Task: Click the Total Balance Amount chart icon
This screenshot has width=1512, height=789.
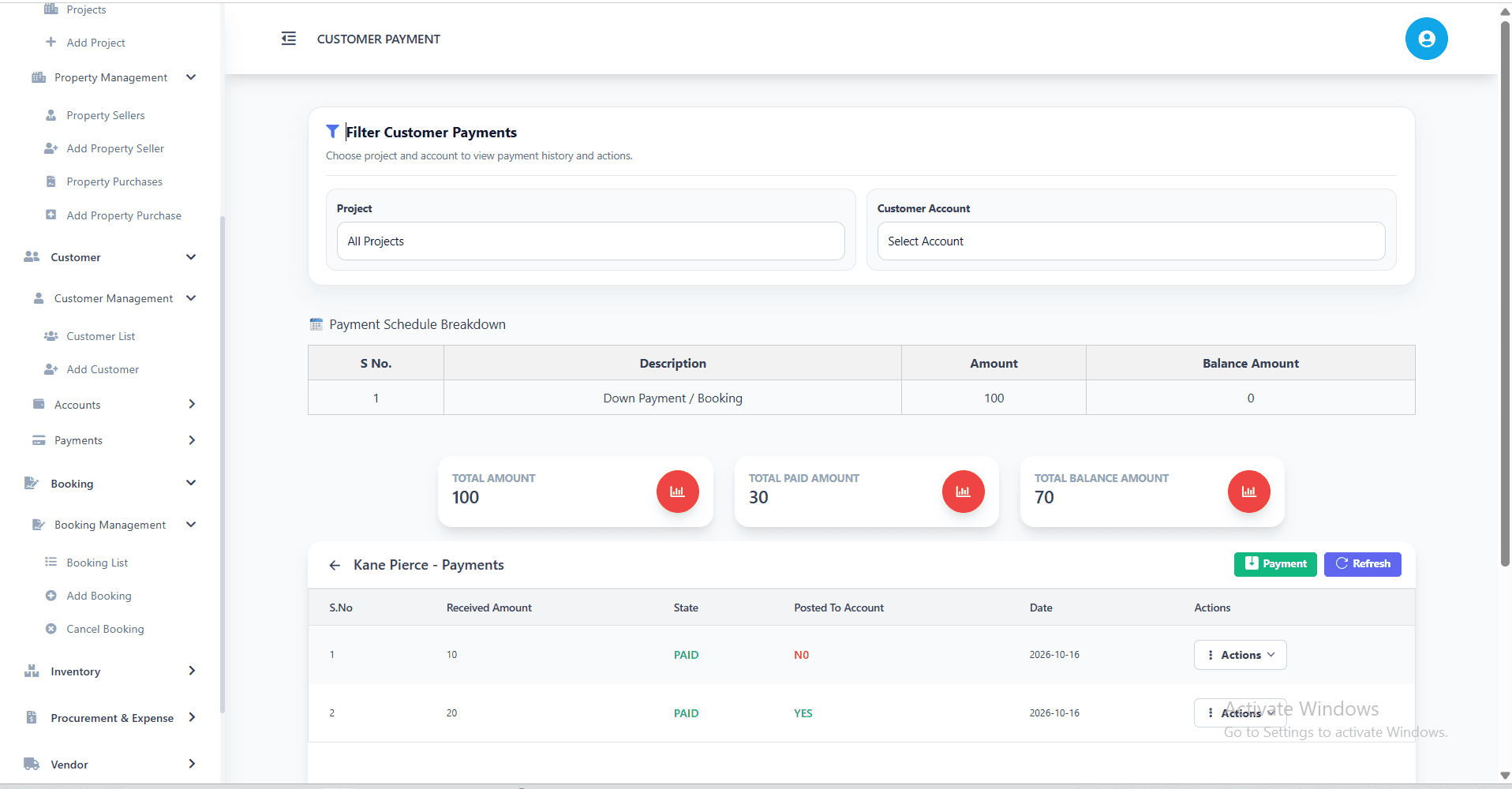Action: [1248, 492]
